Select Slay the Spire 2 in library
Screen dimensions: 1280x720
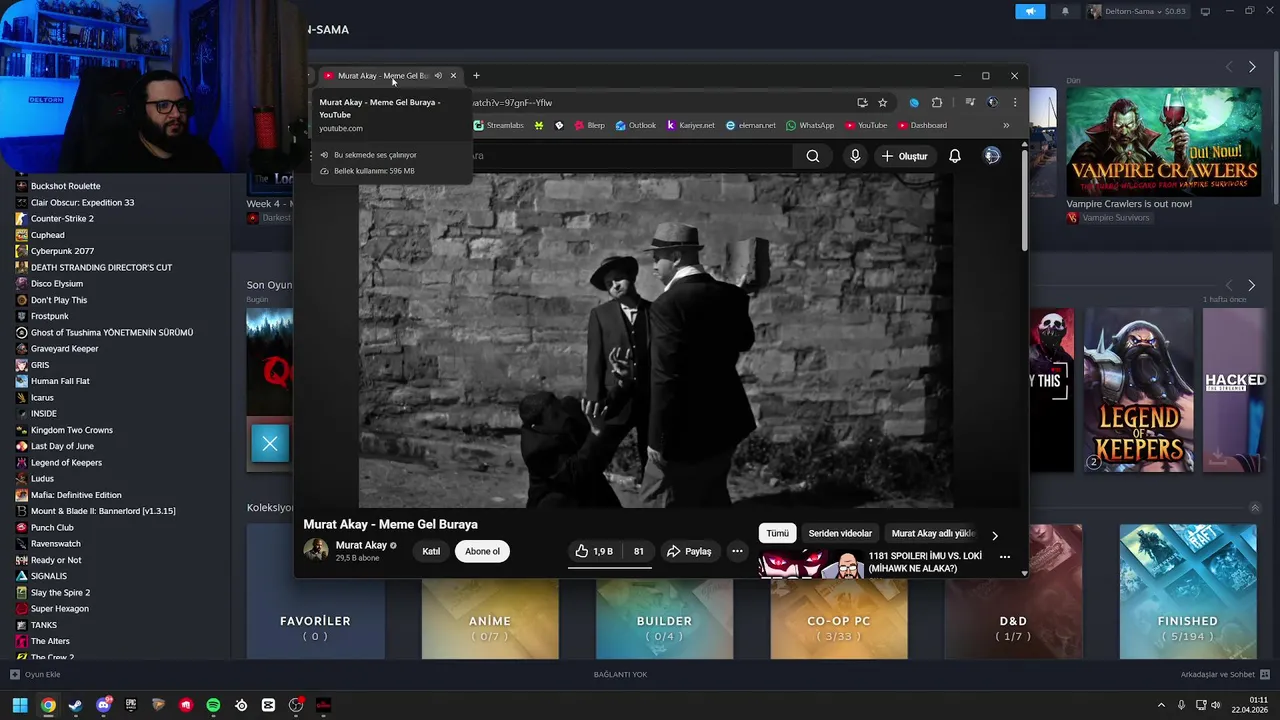coord(60,592)
